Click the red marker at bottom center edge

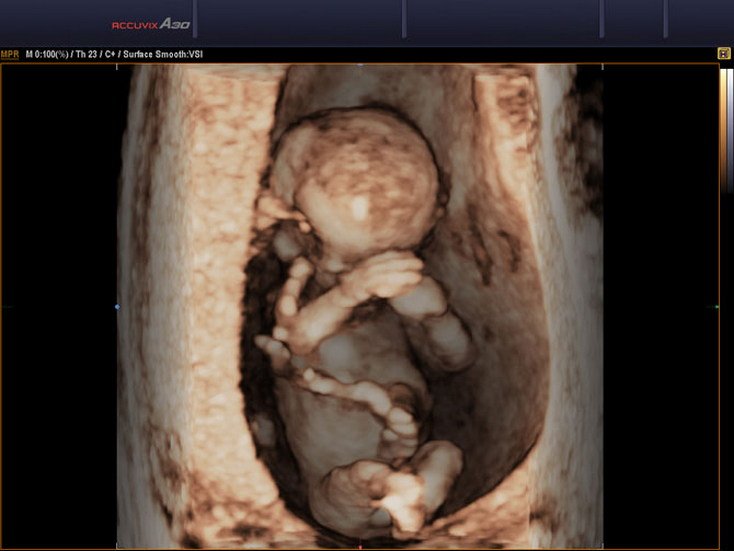click(x=360, y=547)
